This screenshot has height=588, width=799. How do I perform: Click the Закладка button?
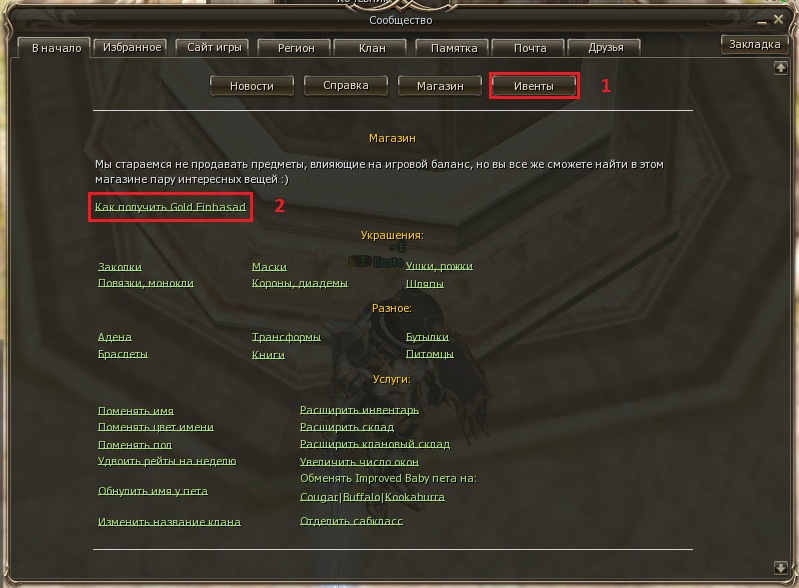click(x=755, y=44)
